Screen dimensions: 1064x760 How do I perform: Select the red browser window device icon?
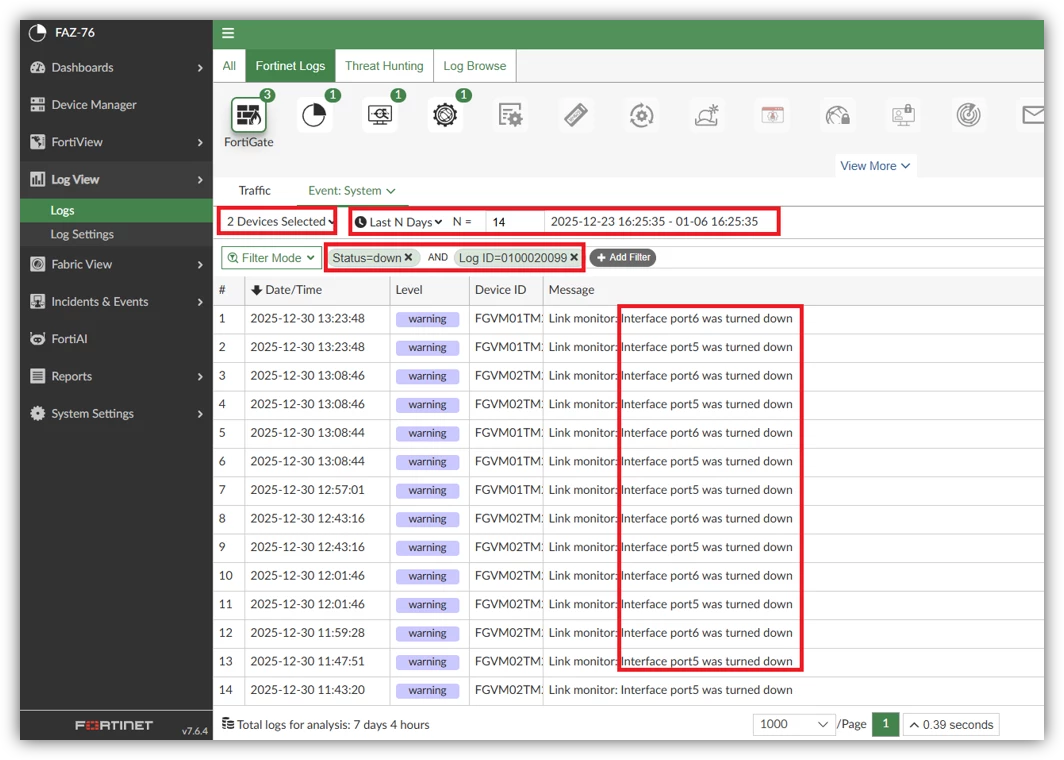(x=772, y=115)
